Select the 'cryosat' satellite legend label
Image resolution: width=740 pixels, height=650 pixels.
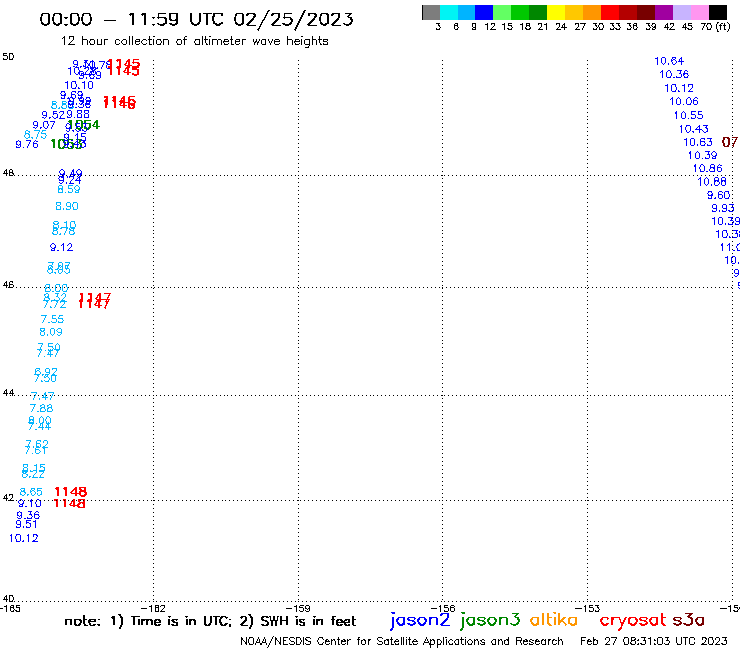pos(632,621)
